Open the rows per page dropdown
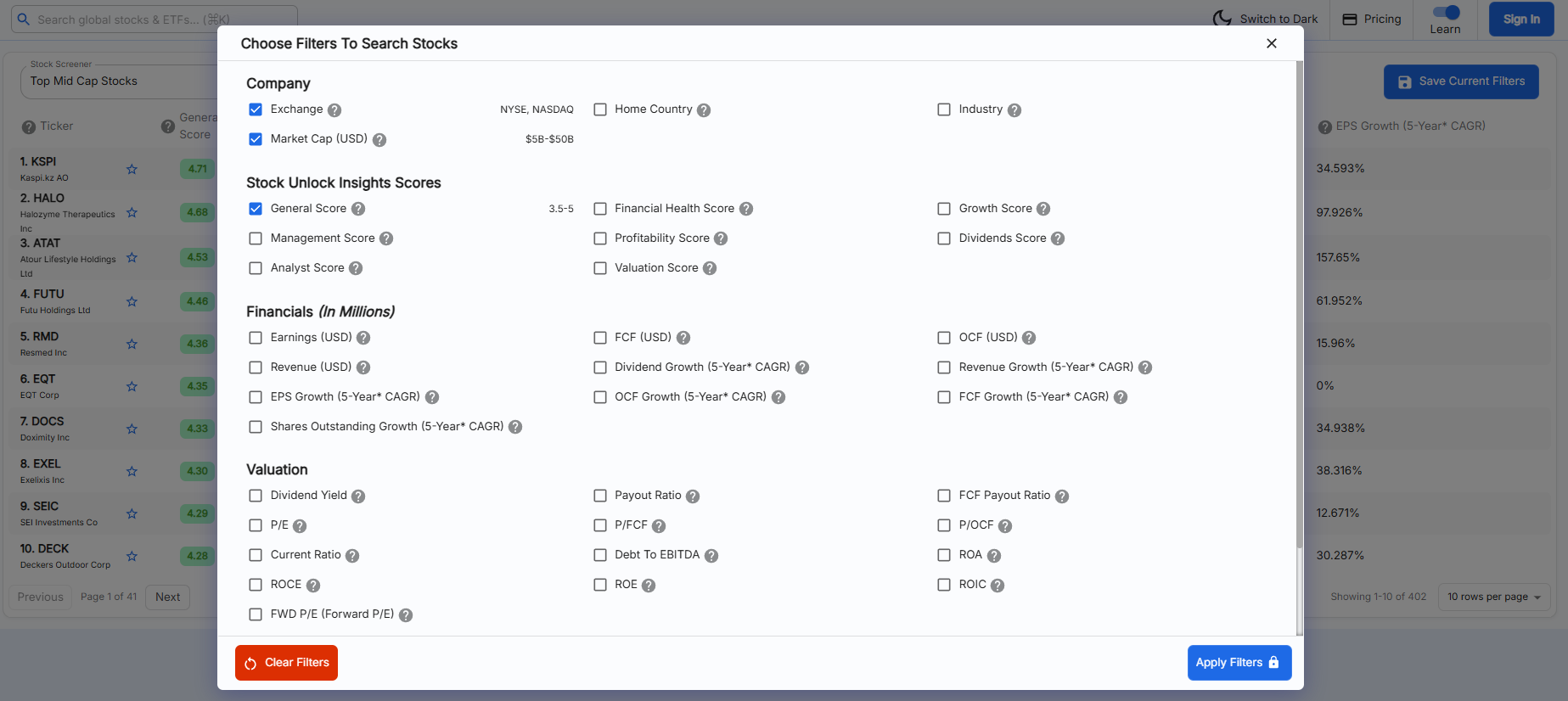This screenshot has height=701, width=1568. [1494, 597]
